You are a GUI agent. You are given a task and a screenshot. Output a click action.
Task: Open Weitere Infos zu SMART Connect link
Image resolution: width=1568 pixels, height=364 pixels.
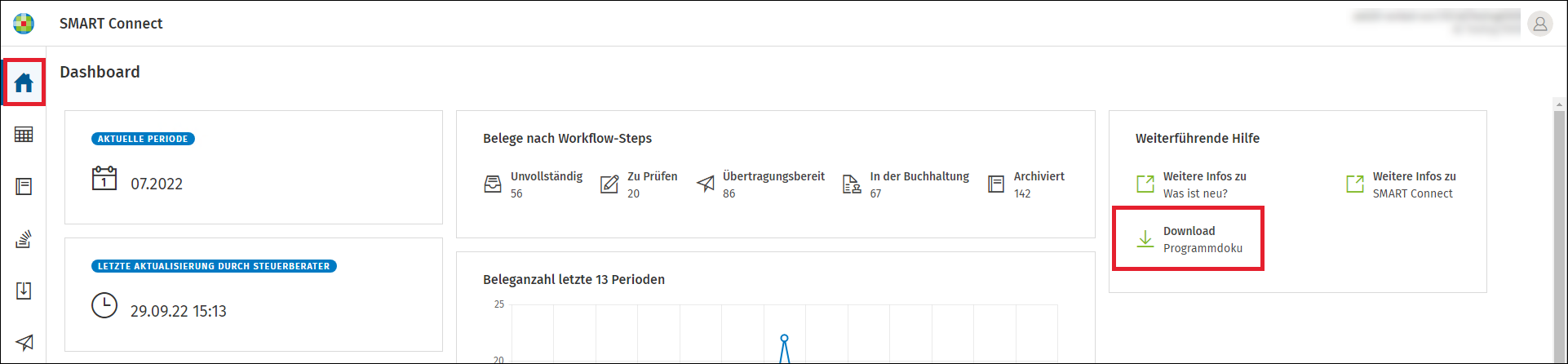[x=1401, y=184]
